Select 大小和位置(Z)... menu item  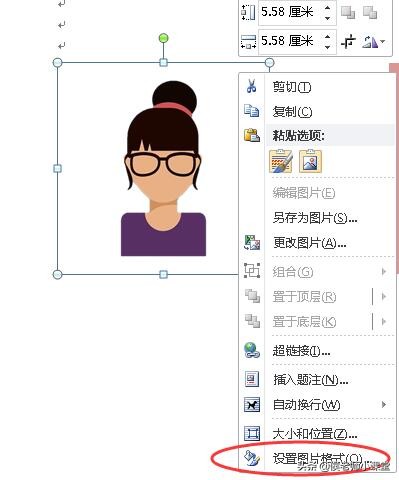point(318,434)
